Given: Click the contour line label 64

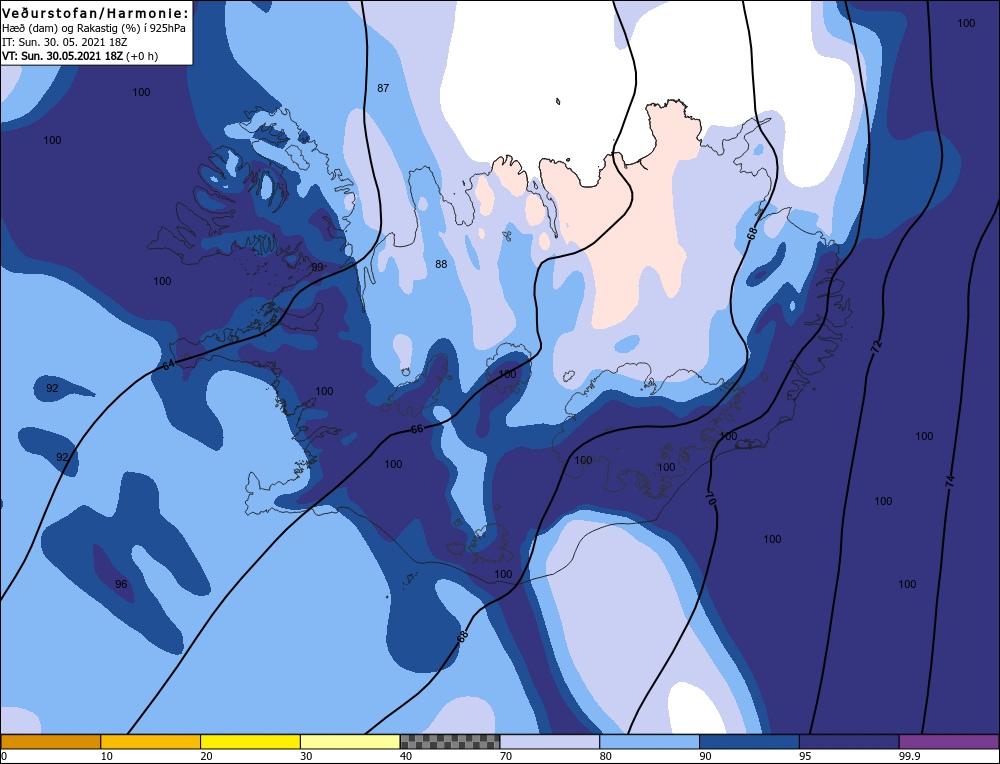Looking at the screenshot, I should (x=168, y=365).
